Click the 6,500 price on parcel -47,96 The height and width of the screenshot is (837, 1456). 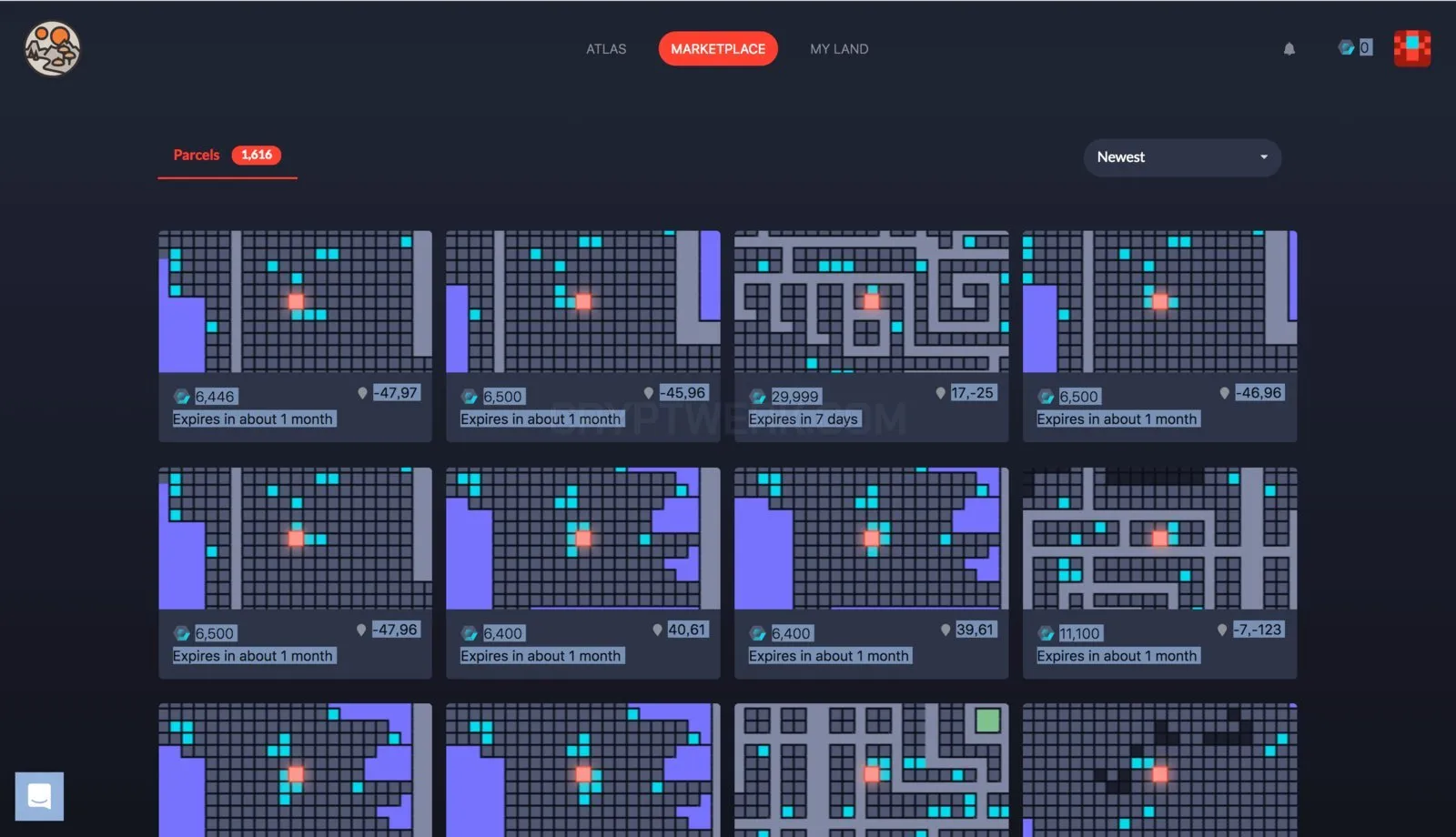[x=215, y=633]
